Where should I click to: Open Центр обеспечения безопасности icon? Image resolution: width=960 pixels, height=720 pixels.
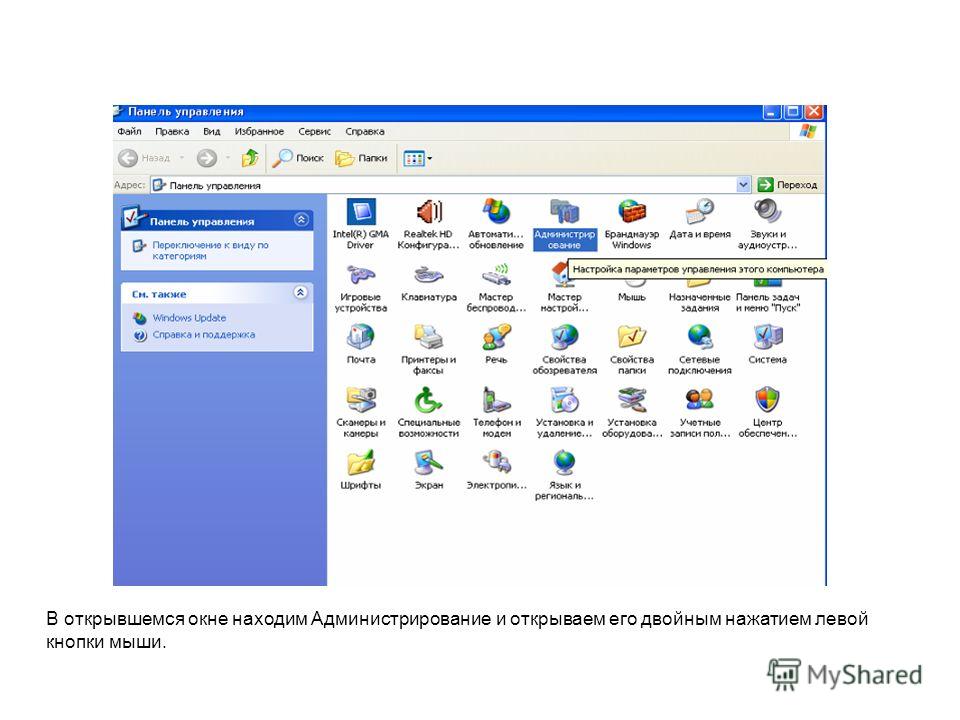[x=767, y=412]
